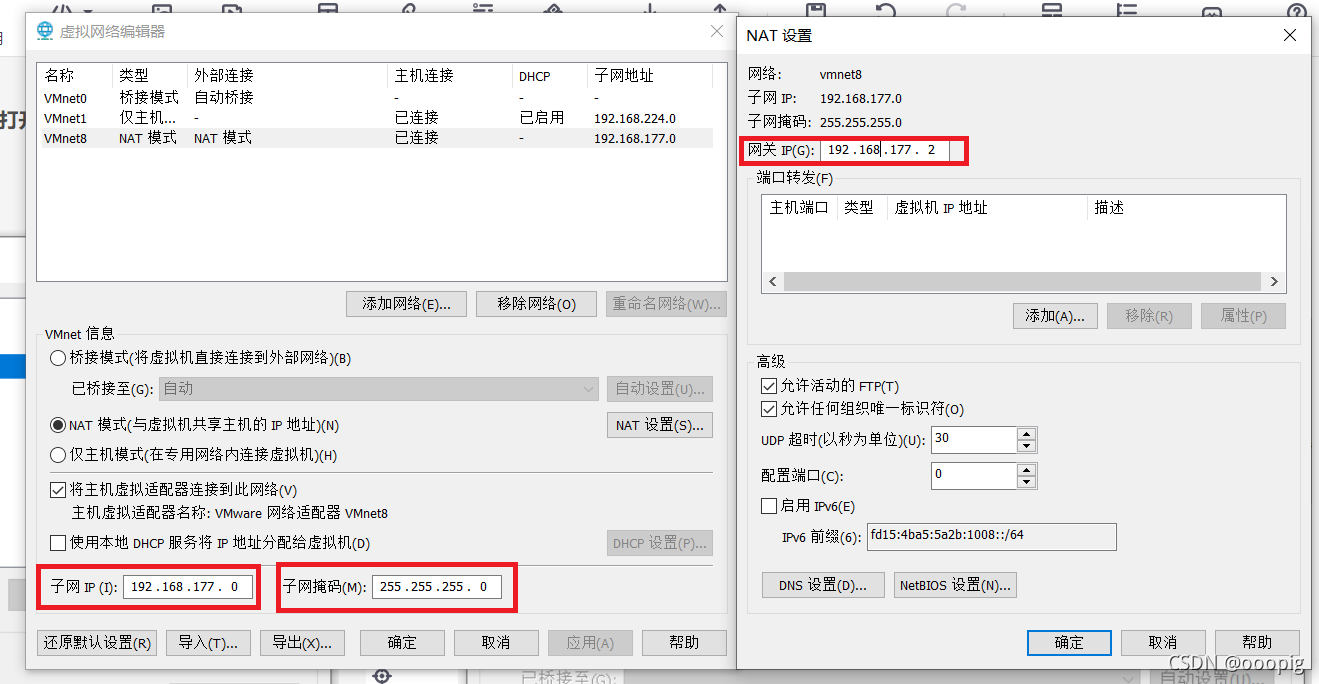1319x684 pixels.
Task: Increase 配置端口 value with up arrow
Action: 1026,469
